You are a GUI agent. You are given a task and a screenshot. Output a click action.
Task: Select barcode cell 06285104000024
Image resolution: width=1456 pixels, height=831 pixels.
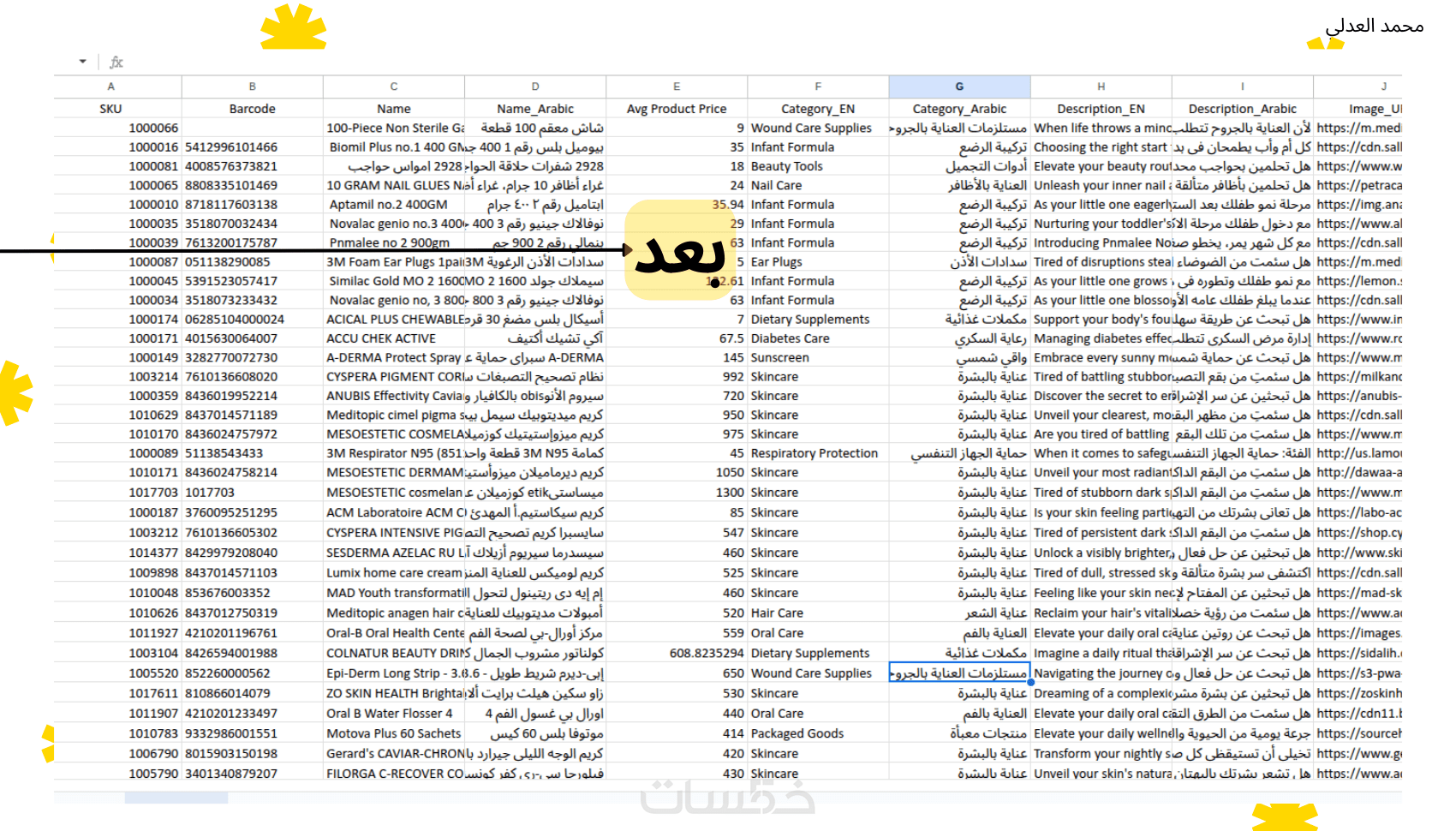[x=253, y=320]
